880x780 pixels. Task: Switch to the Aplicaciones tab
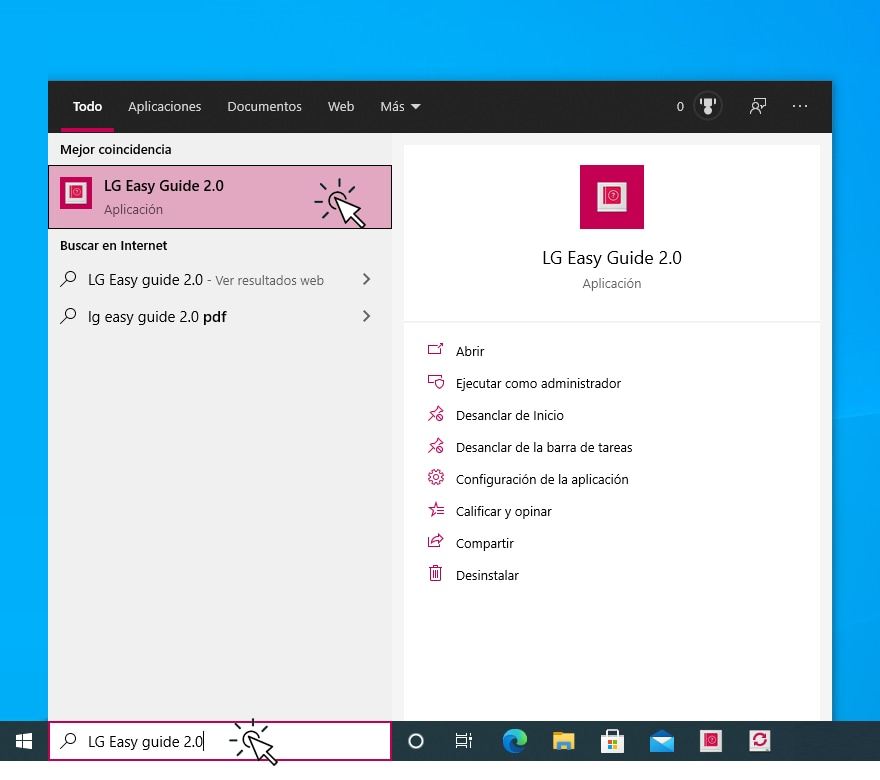click(x=164, y=107)
